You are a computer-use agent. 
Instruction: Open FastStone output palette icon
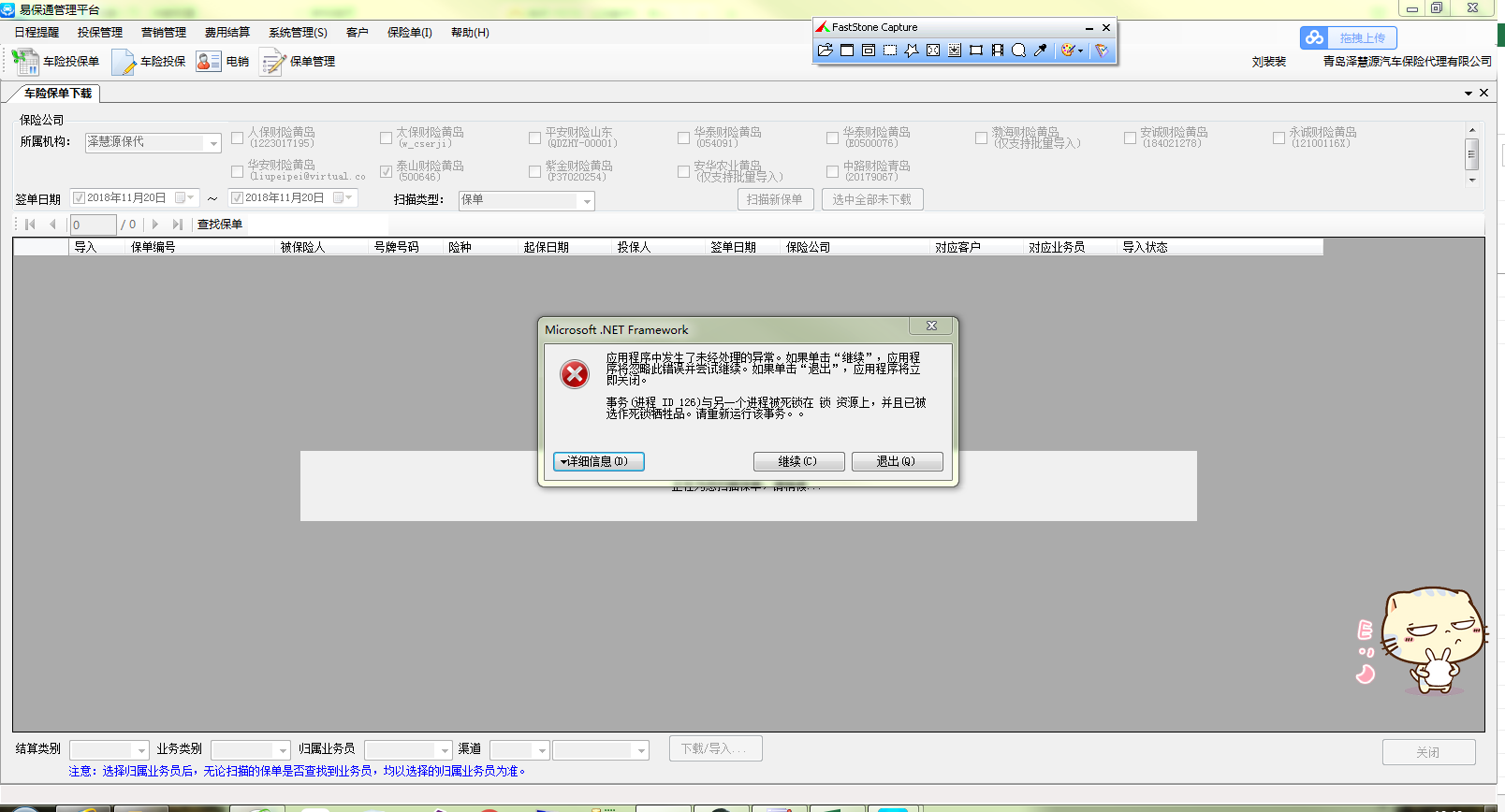click(x=1068, y=51)
